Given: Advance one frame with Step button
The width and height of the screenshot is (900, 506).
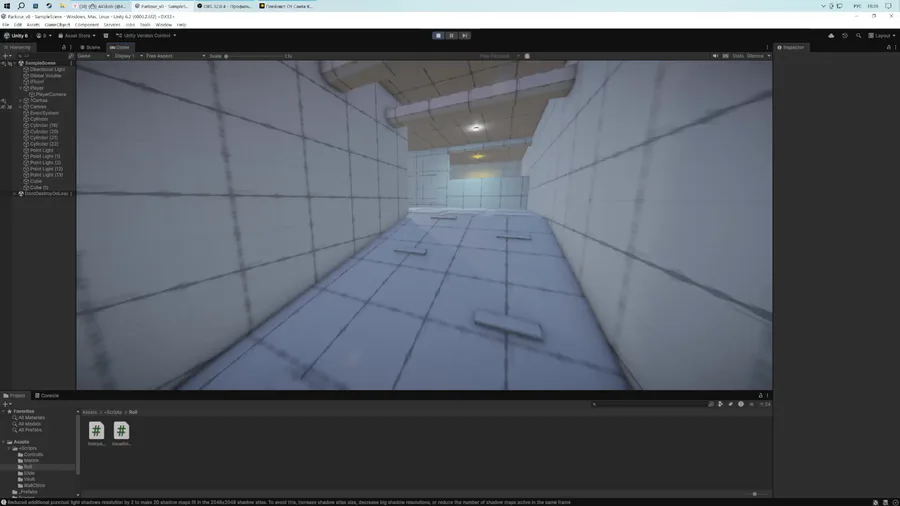Looking at the screenshot, I should (464, 36).
